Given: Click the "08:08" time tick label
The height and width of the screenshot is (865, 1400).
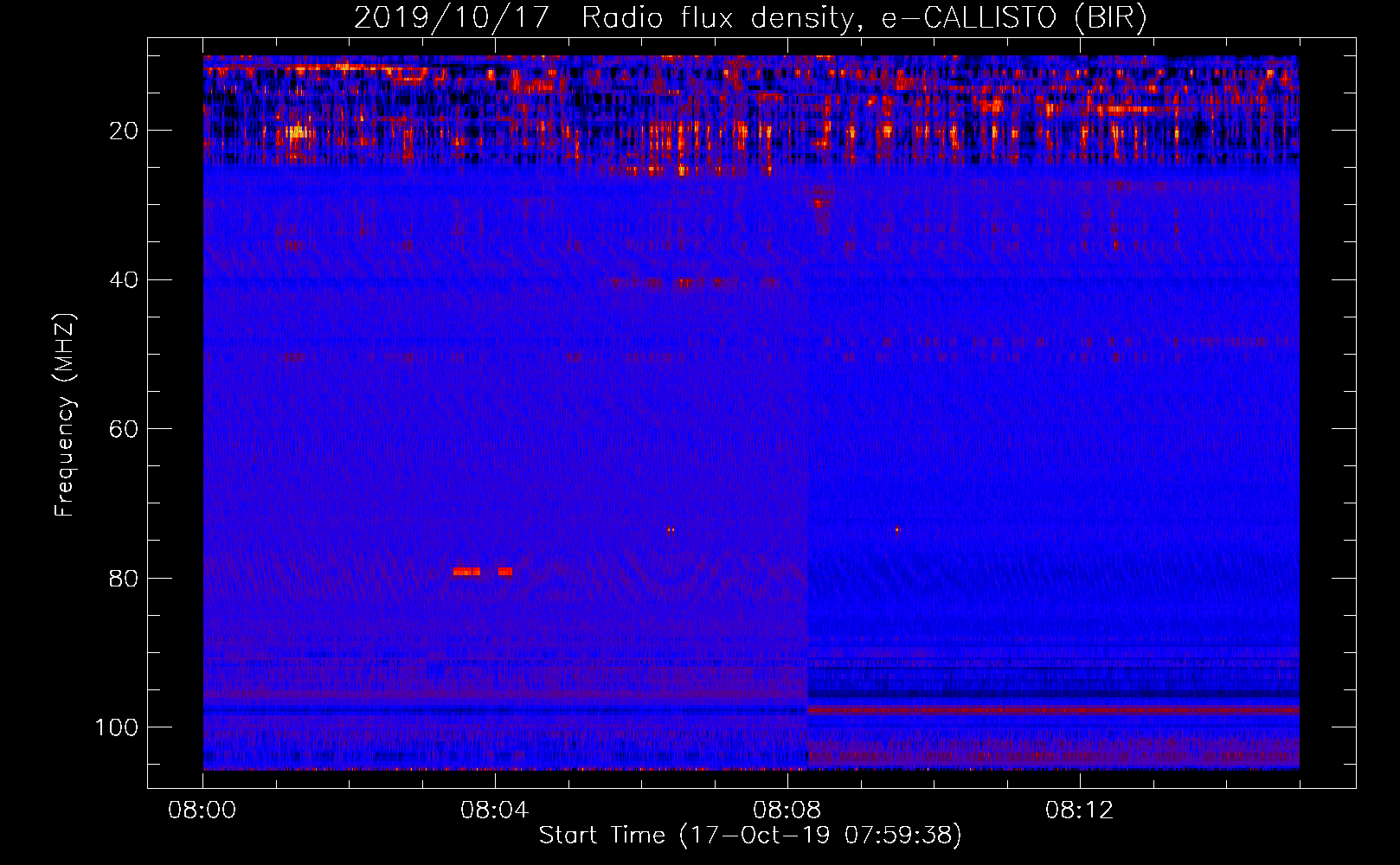Looking at the screenshot, I should [x=787, y=811].
